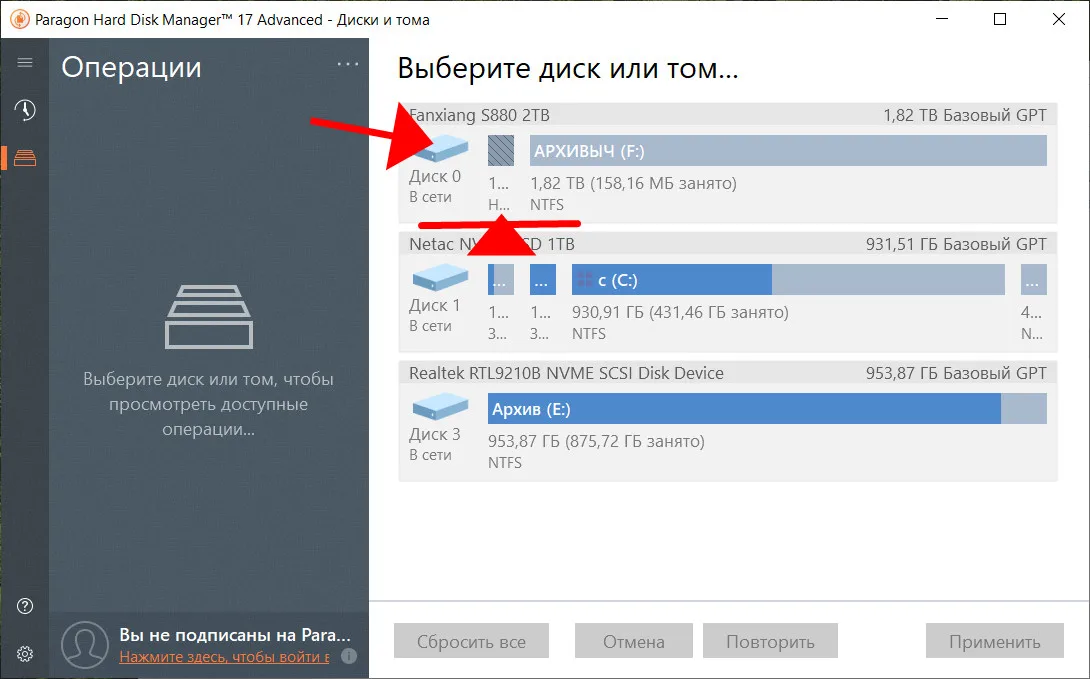
Task: Select the hatched unallocated partition on Диск 0
Action: pos(501,150)
